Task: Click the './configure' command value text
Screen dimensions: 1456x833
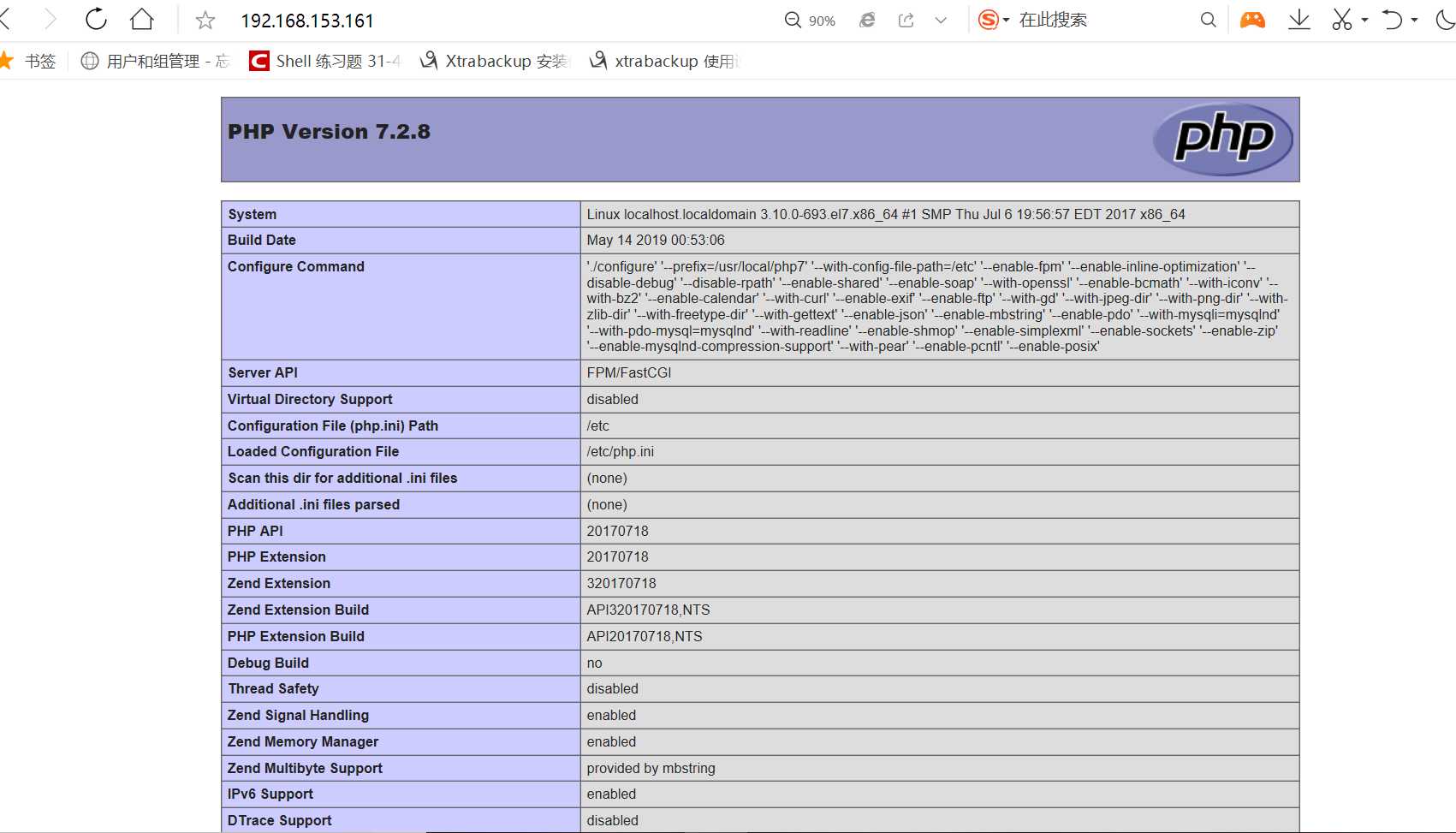Action: [x=937, y=306]
